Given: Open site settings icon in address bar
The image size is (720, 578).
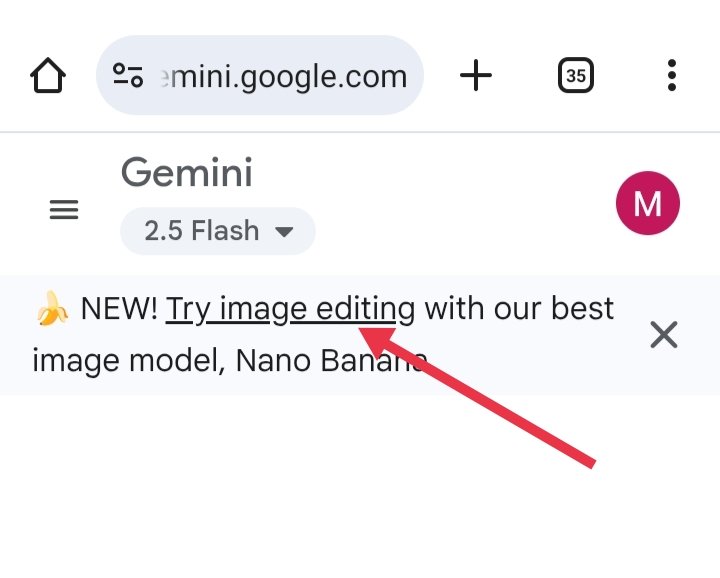Looking at the screenshot, I should (x=128, y=75).
